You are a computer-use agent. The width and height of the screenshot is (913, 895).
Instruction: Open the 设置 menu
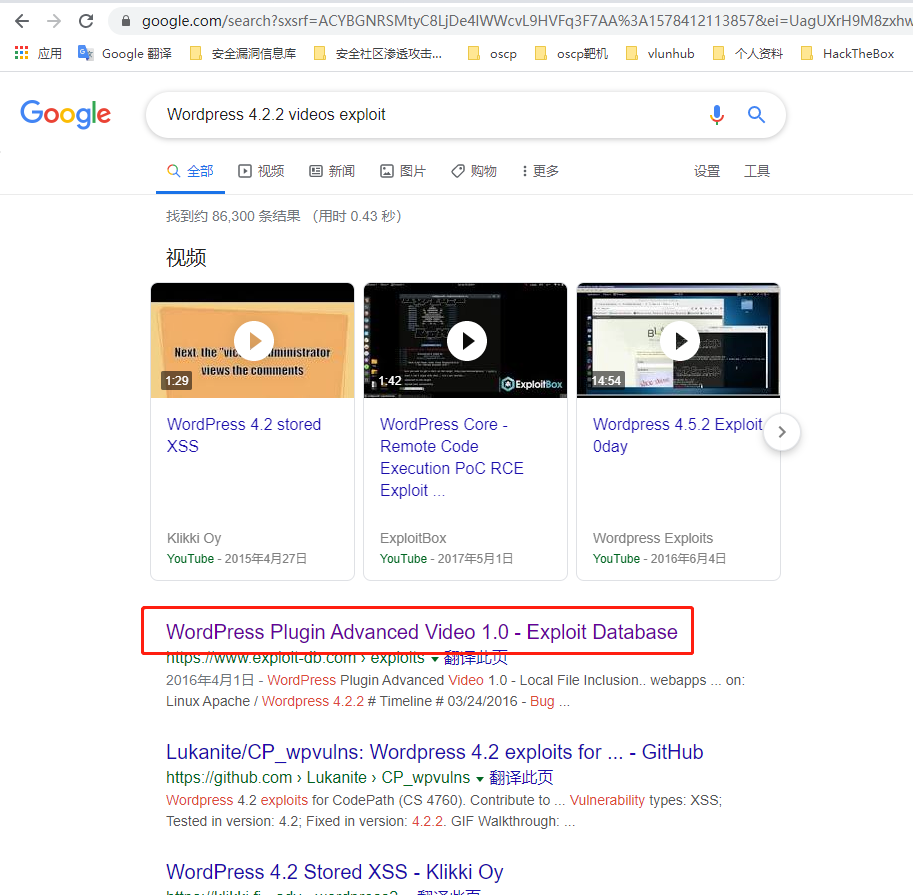click(x=707, y=171)
